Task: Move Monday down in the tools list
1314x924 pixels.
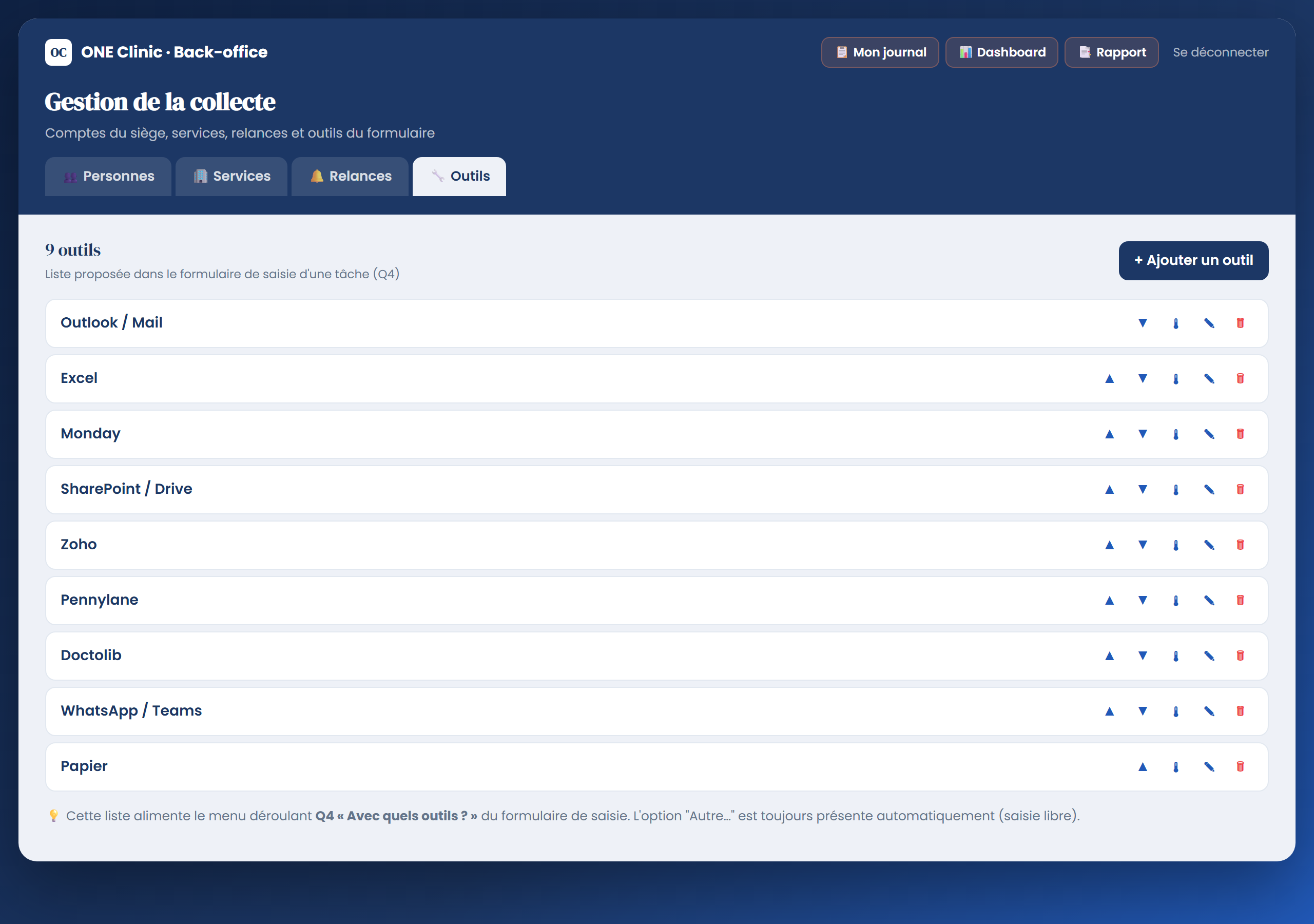Action: pyautogui.click(x=1143, y=434)
